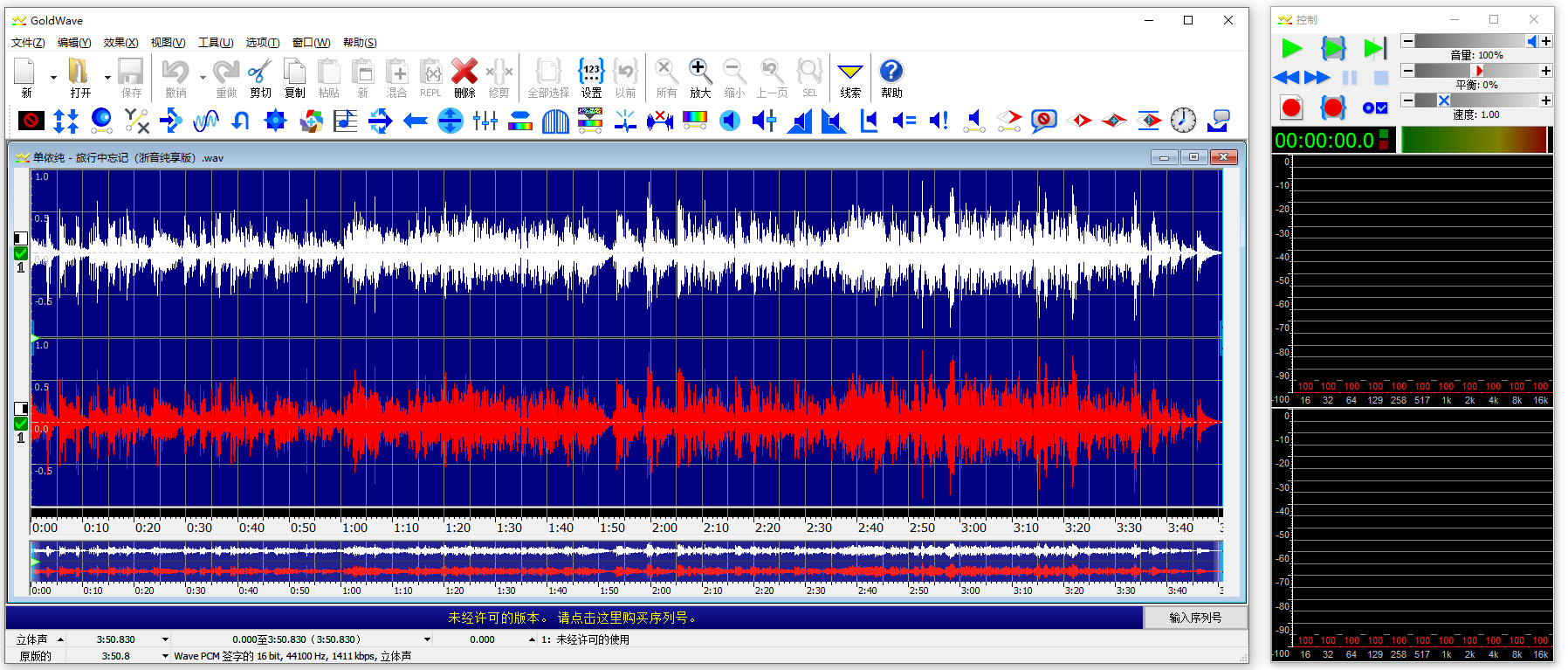Delete selection with the red X 删除 icon
The height and width of the screenshot is (670, 1568).
pos(464,77)
